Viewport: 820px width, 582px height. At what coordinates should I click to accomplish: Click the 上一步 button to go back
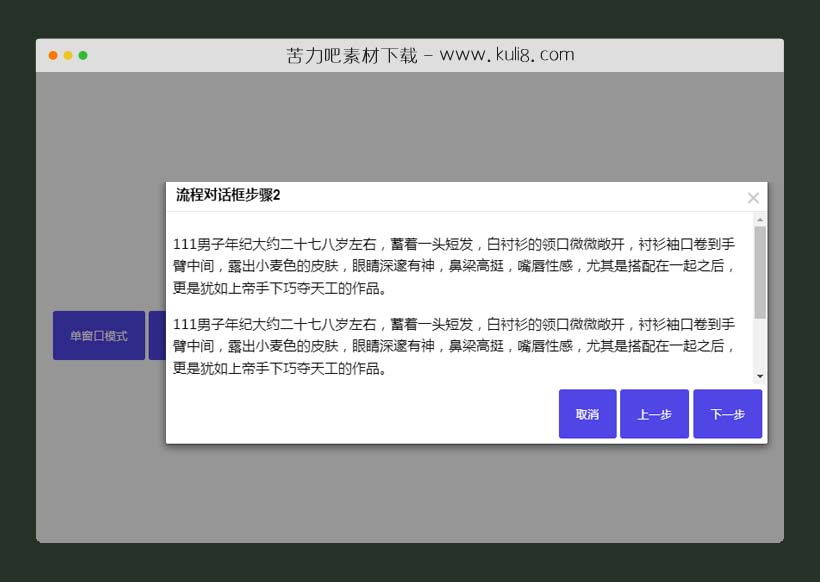655,413
